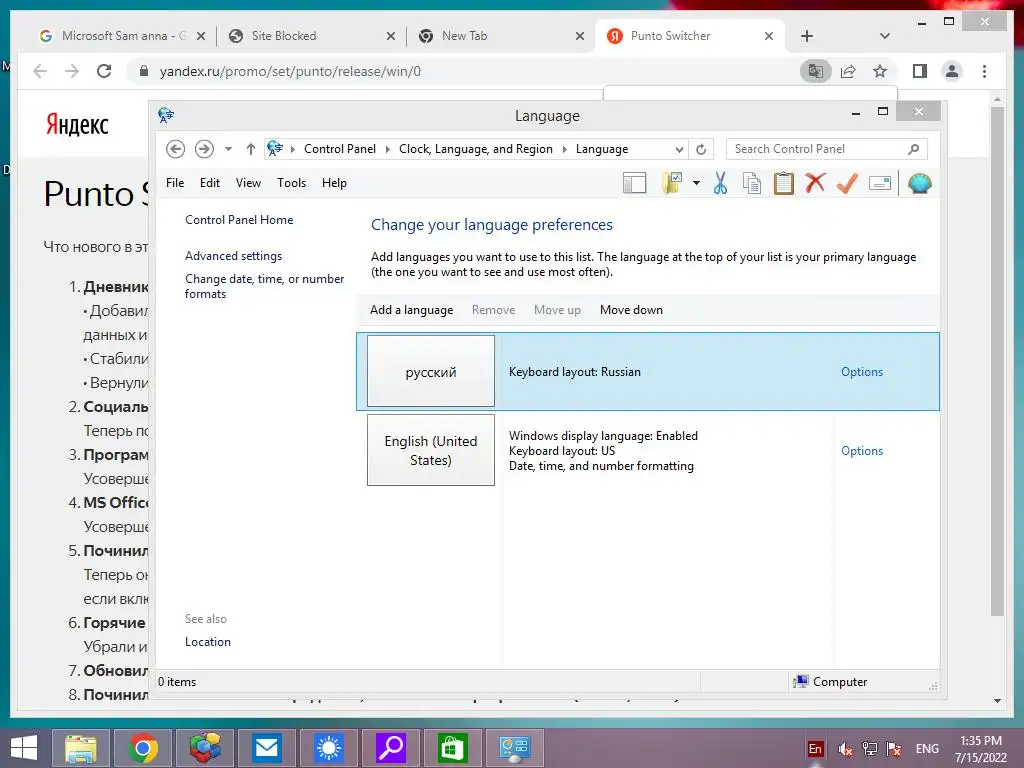The width and height of the screenshot is (1024, 768).
Task: Expand the arrow after Control Panel breadcrumb
Action: [x=387, y=149]
